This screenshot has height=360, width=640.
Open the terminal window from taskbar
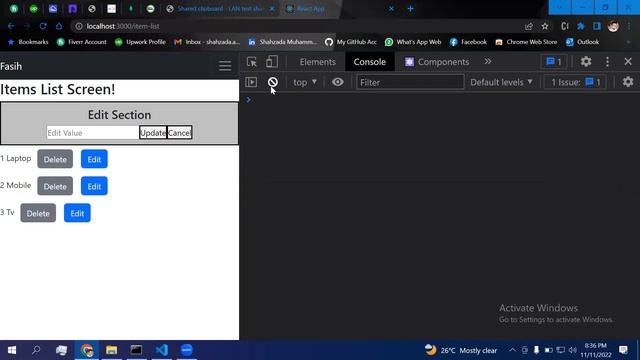pyautogui.click(x=136, y=350)
